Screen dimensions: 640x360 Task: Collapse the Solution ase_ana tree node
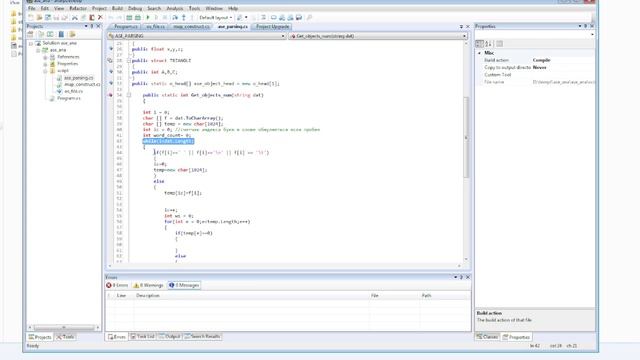pyautogui.click(x=31, y=43)
